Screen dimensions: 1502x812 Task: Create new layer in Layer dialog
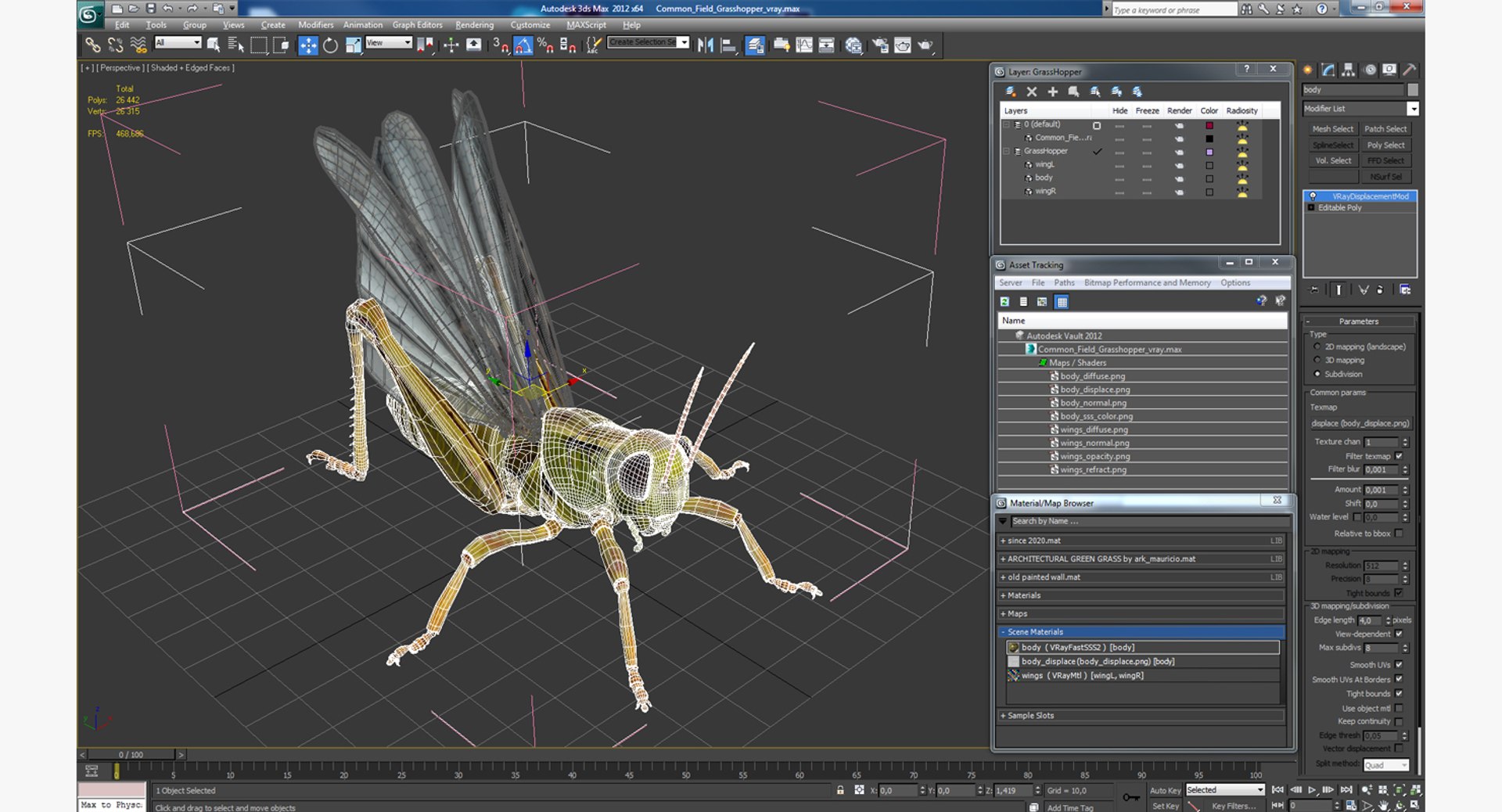coord(1011,92)
